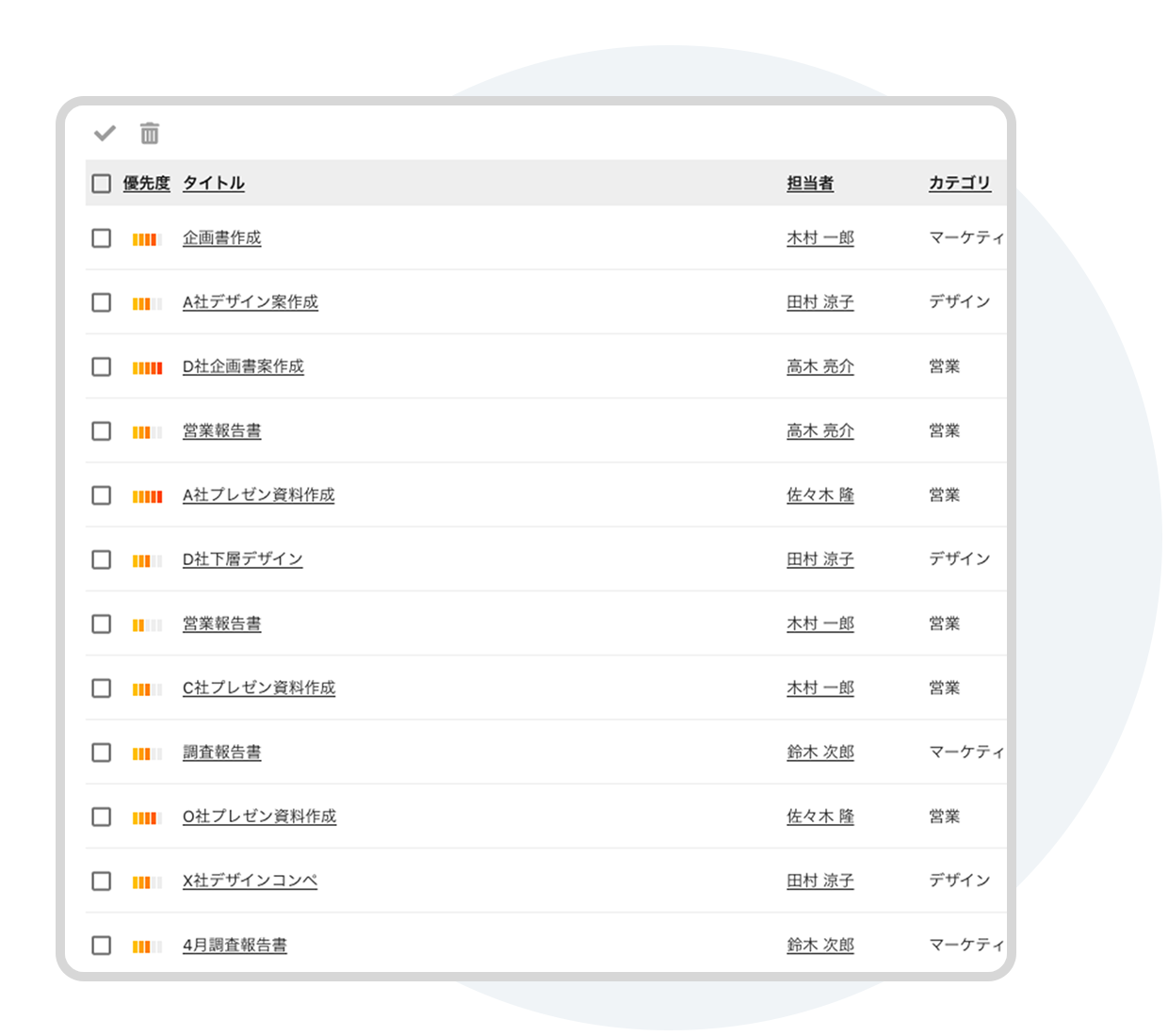The width and height of the screenshot is (1168, 1036).
Task: Open the X社デザインコンペ task
Action: [x=250, y=881]
